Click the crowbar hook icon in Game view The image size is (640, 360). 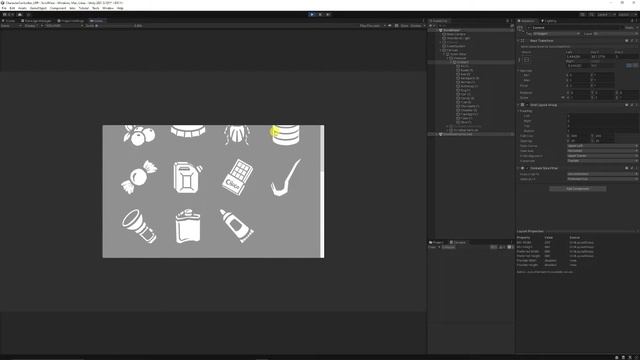286,178
